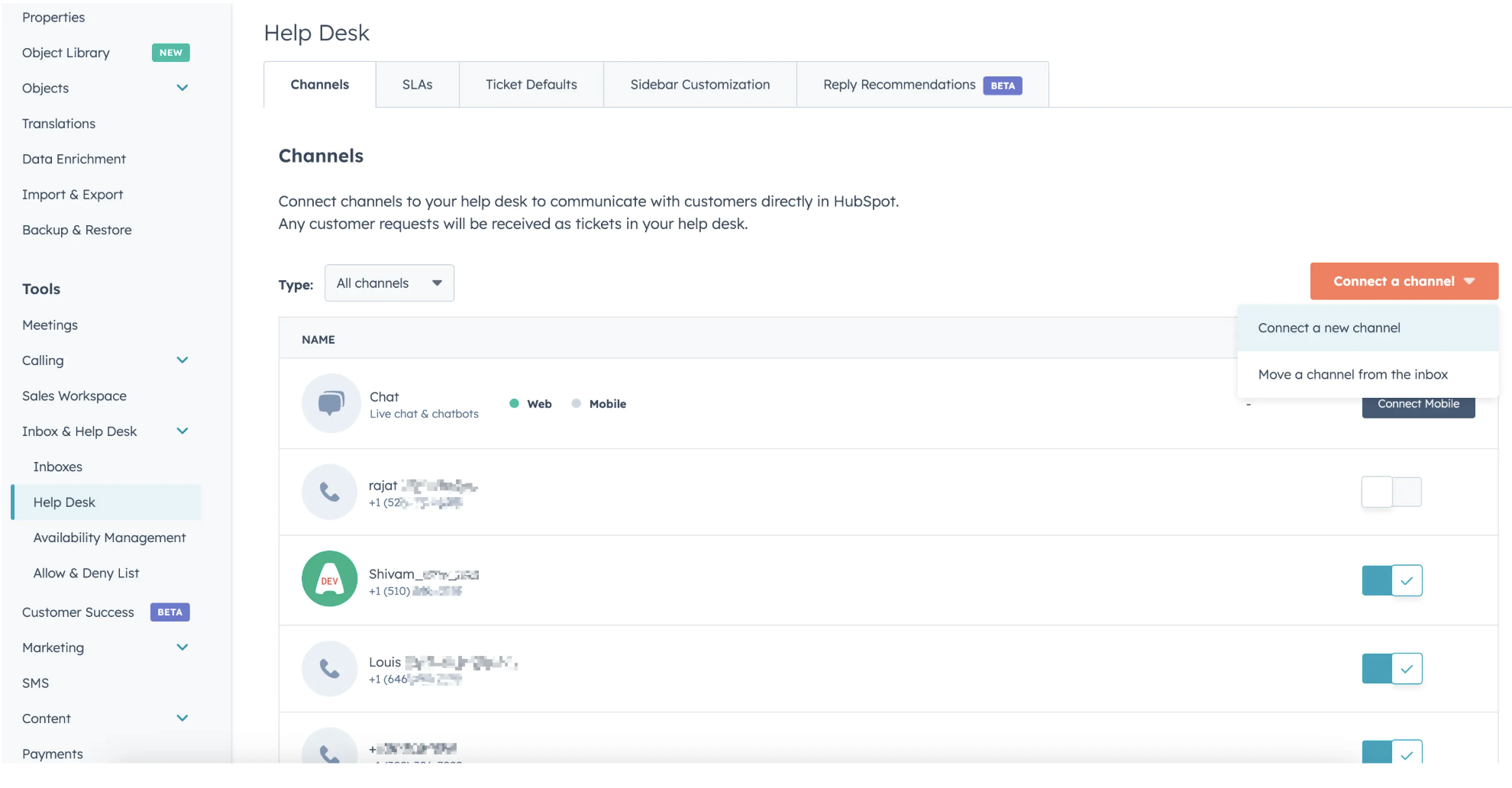
Task: Collapse the Inbox & Help Desk section
Action: click(x=183, y=431)
